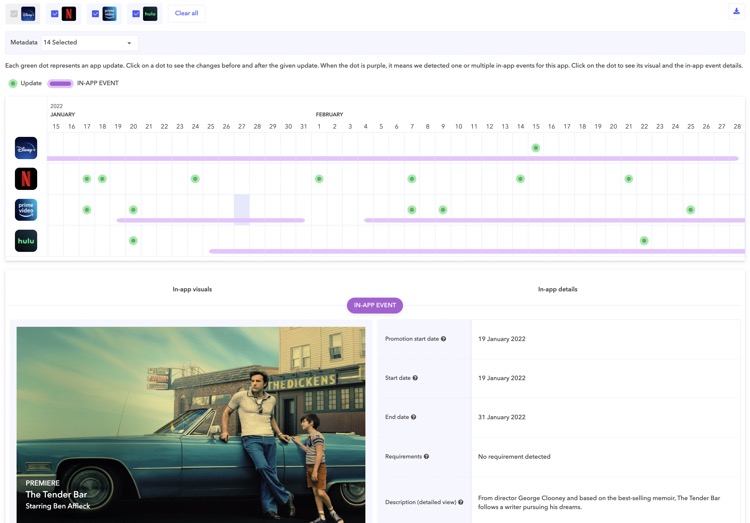Viewport: 750px width, 523px height.
Task: Open Netflix update dot on February 7
Action: point(412,179)
